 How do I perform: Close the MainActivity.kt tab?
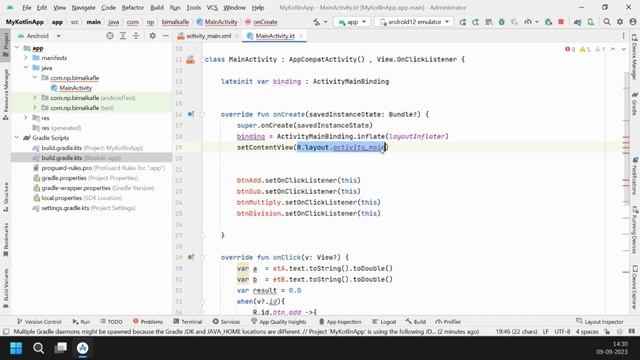pos(301,36)
